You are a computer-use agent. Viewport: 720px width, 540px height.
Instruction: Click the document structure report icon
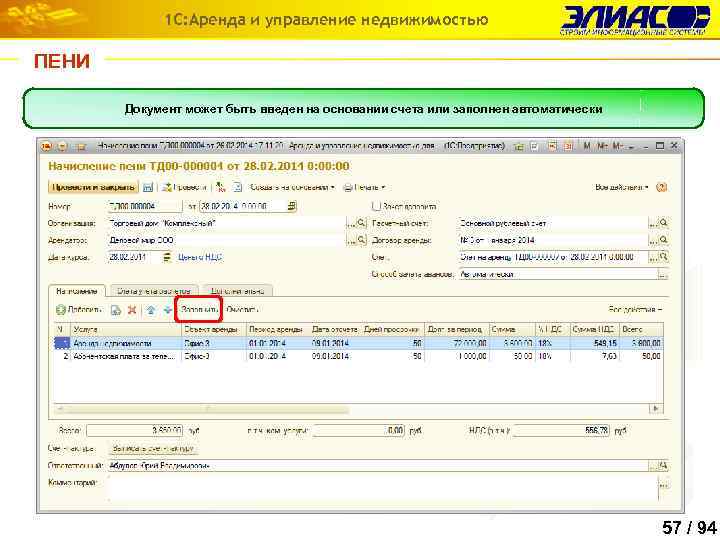237,187
